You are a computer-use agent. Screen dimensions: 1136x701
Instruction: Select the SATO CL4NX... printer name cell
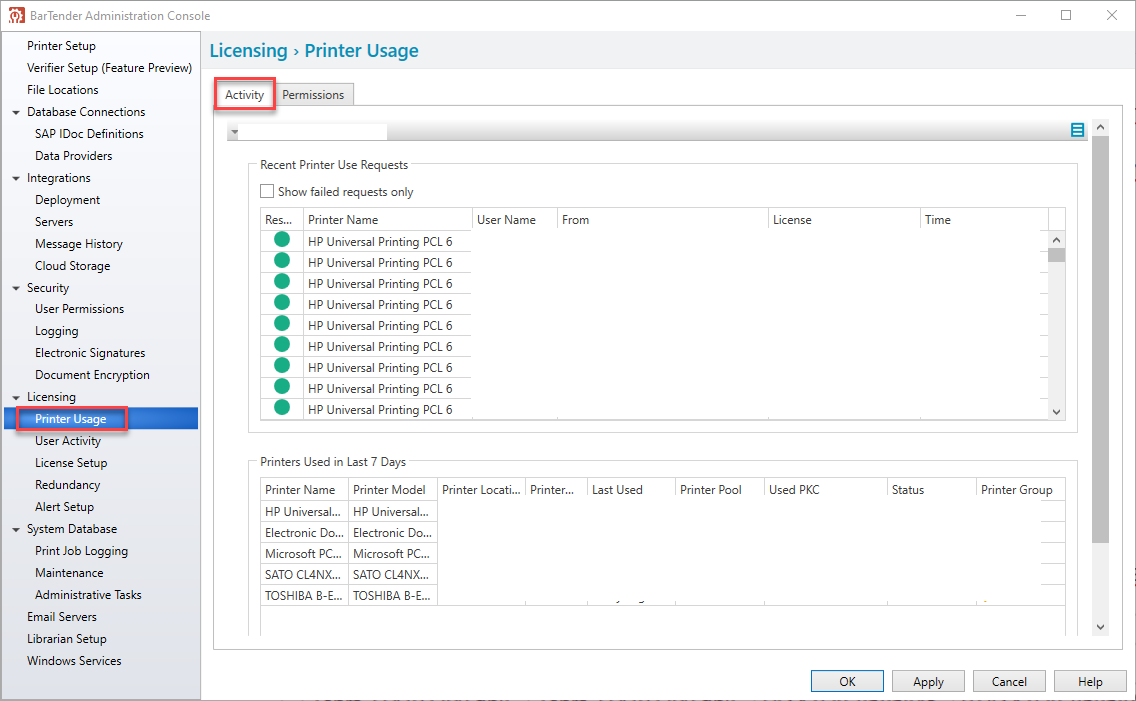coord(304,574)
